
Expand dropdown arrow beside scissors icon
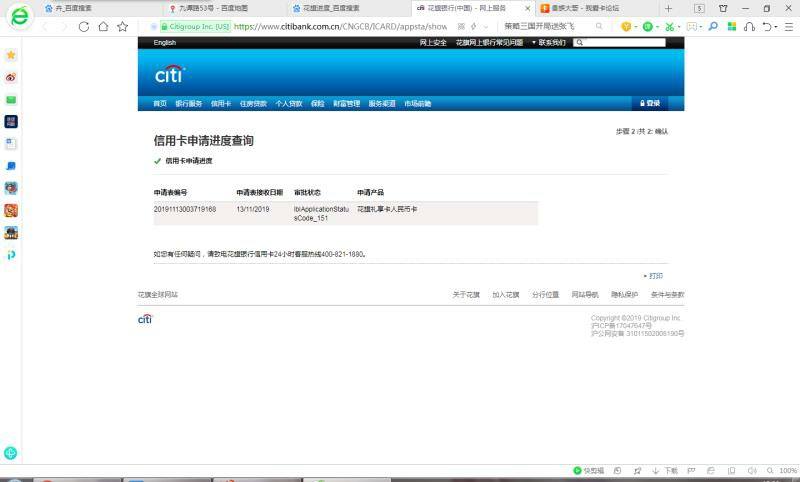pos(679,27)
